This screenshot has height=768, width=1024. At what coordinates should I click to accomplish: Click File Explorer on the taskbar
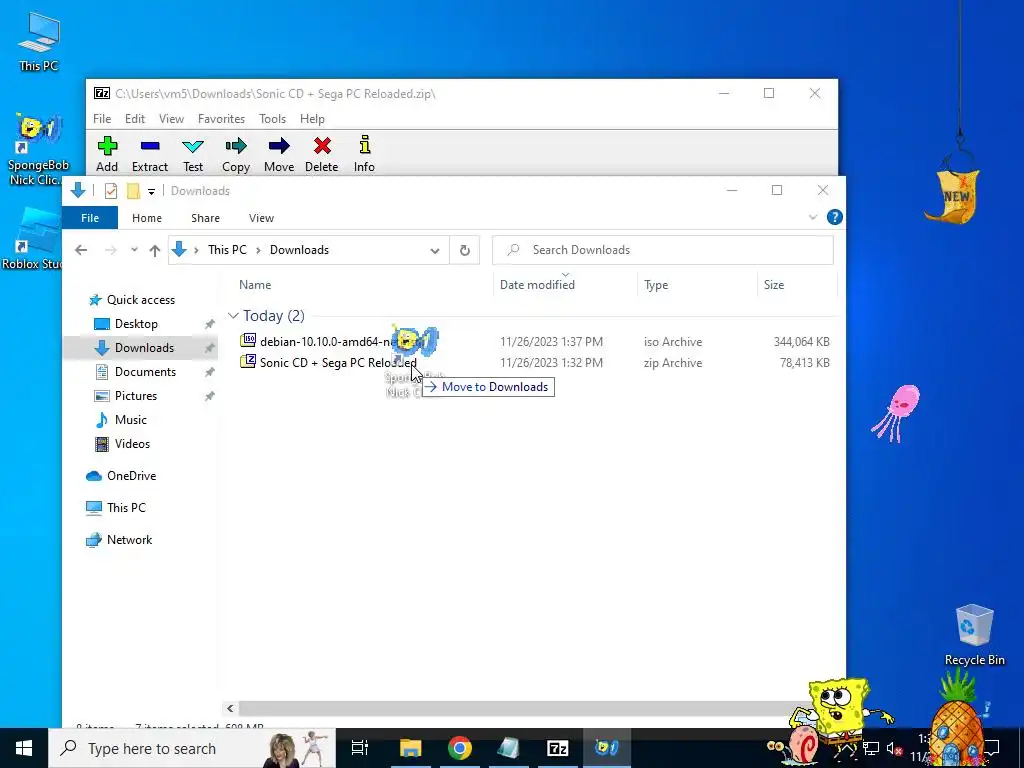[x=411, y=748]
